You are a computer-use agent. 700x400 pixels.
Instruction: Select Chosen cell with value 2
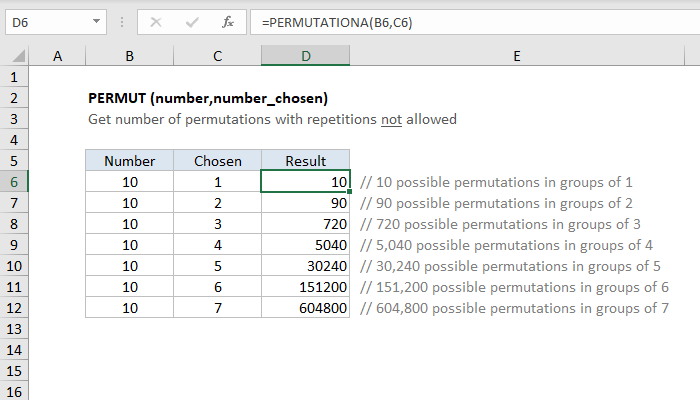pyautogui.click(x=217, y=203)
